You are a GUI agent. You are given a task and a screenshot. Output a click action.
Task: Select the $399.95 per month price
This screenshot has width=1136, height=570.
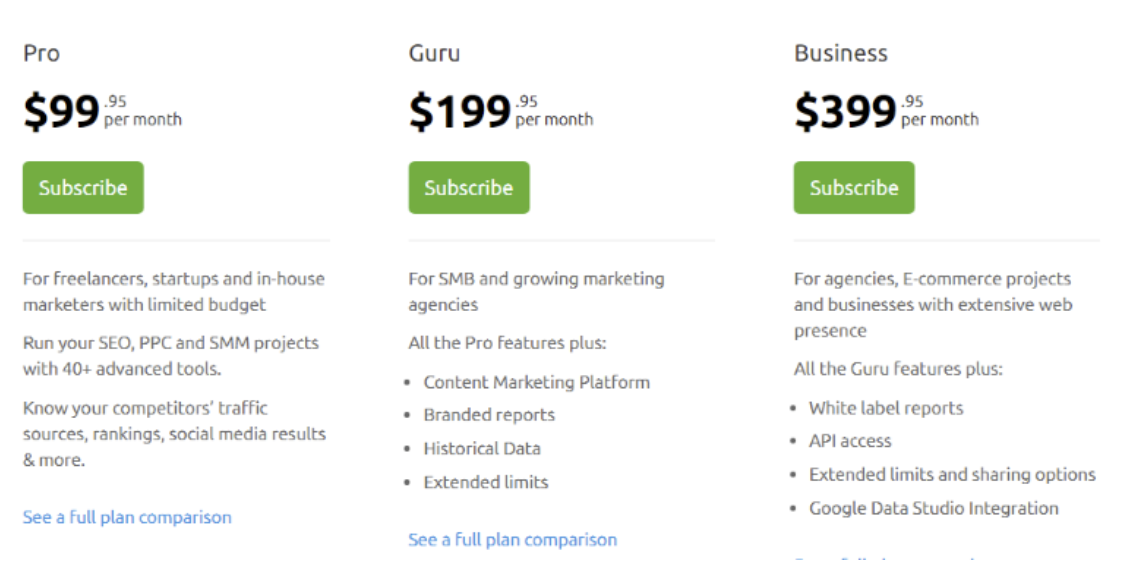[x=886, y=112]
